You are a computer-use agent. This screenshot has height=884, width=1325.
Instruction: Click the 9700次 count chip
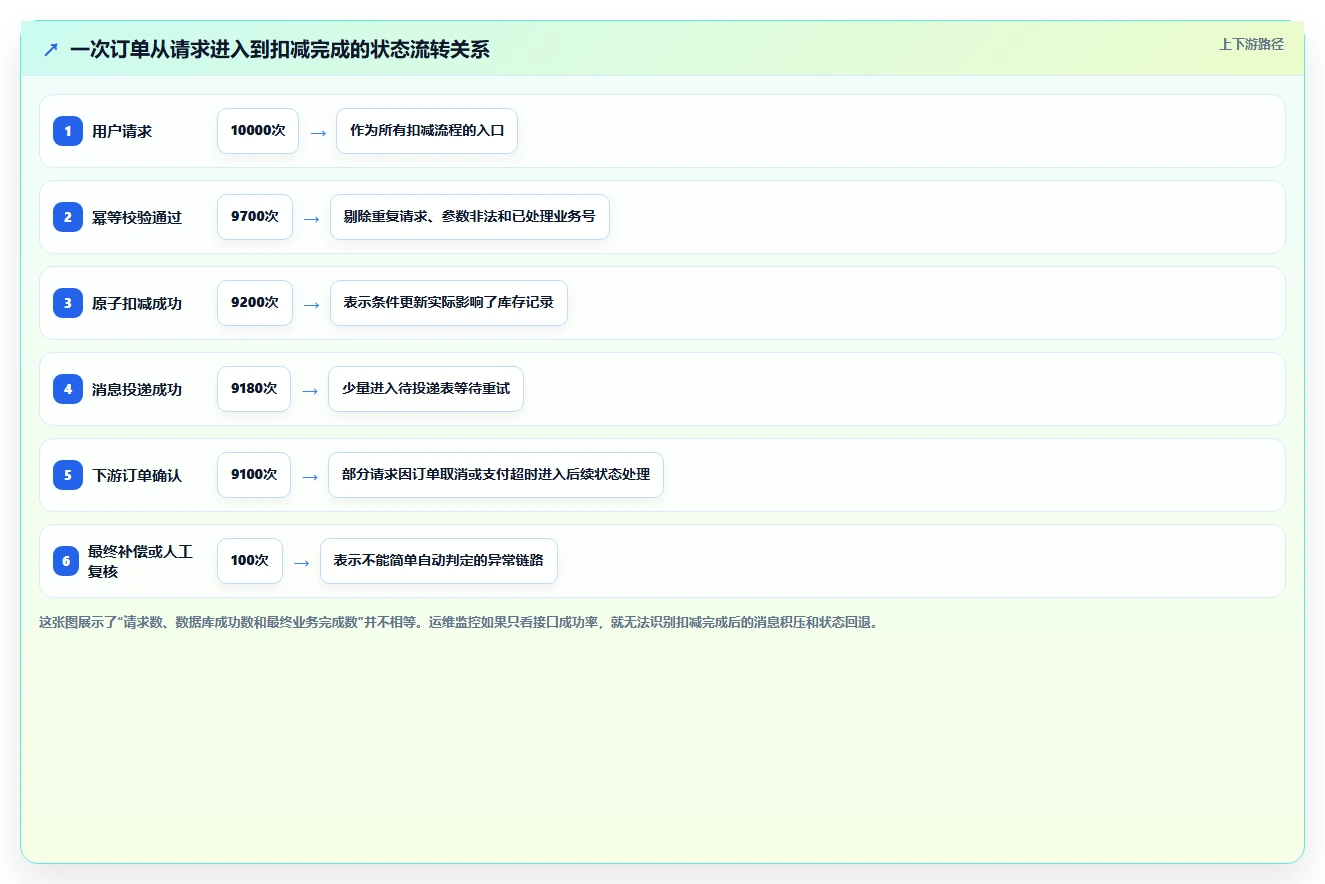(255, 217)
